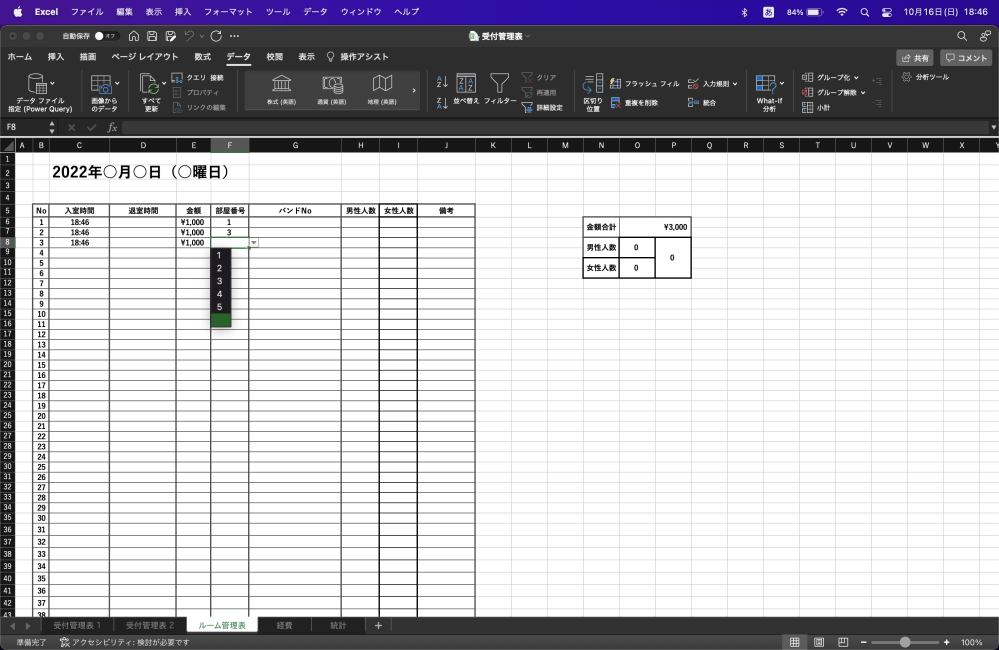Click the Remove Duplicates (重複を削除) icon
Image resolution: width=999 pixels, height=650 pixels.
pos(616,102)
